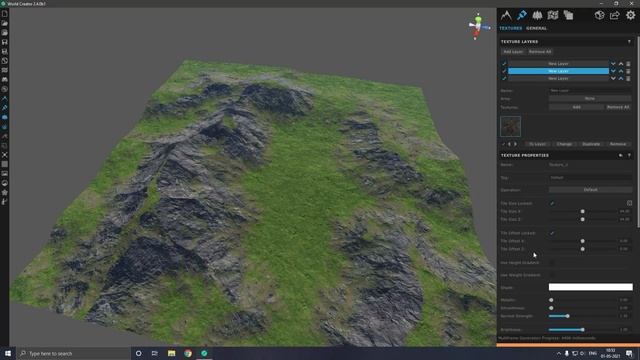Image resolution: width=640 pixels, height=360 pixels.
Task: Click the new document icon in left toolbar
Action: 4,14
